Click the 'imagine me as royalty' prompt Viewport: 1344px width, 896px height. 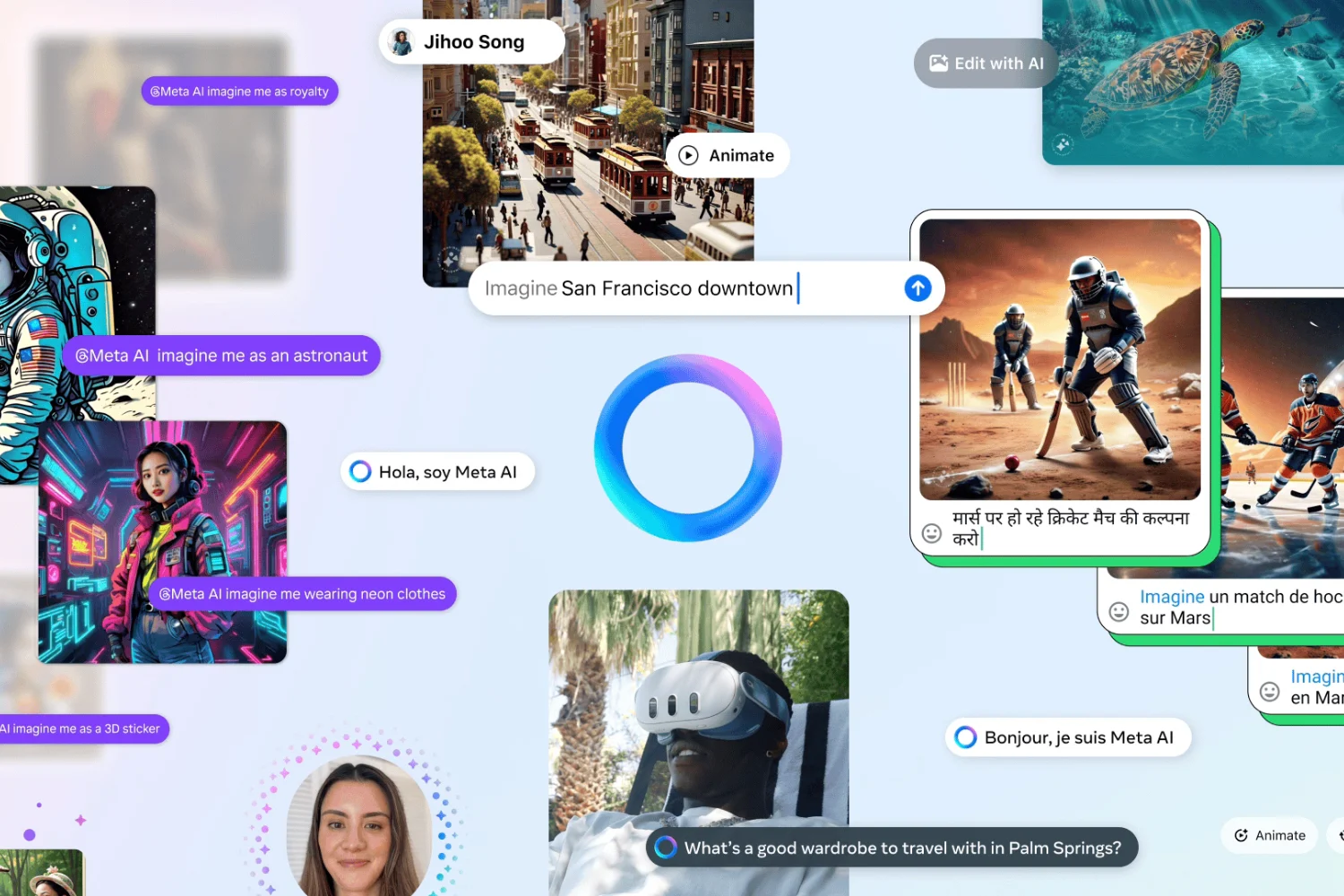coord(239,91)
